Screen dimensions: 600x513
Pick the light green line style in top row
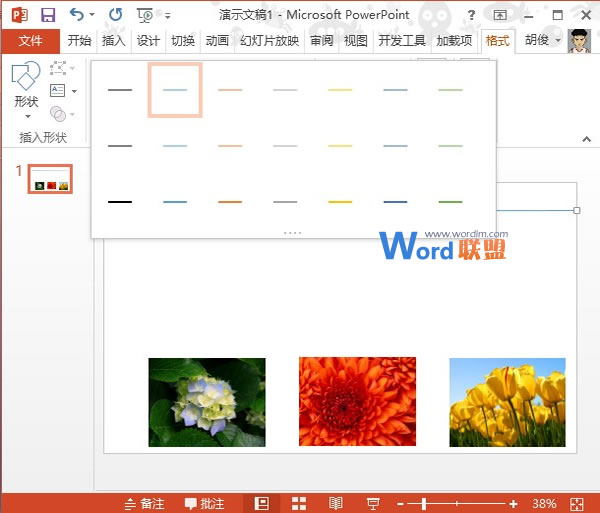coord(450,90)
